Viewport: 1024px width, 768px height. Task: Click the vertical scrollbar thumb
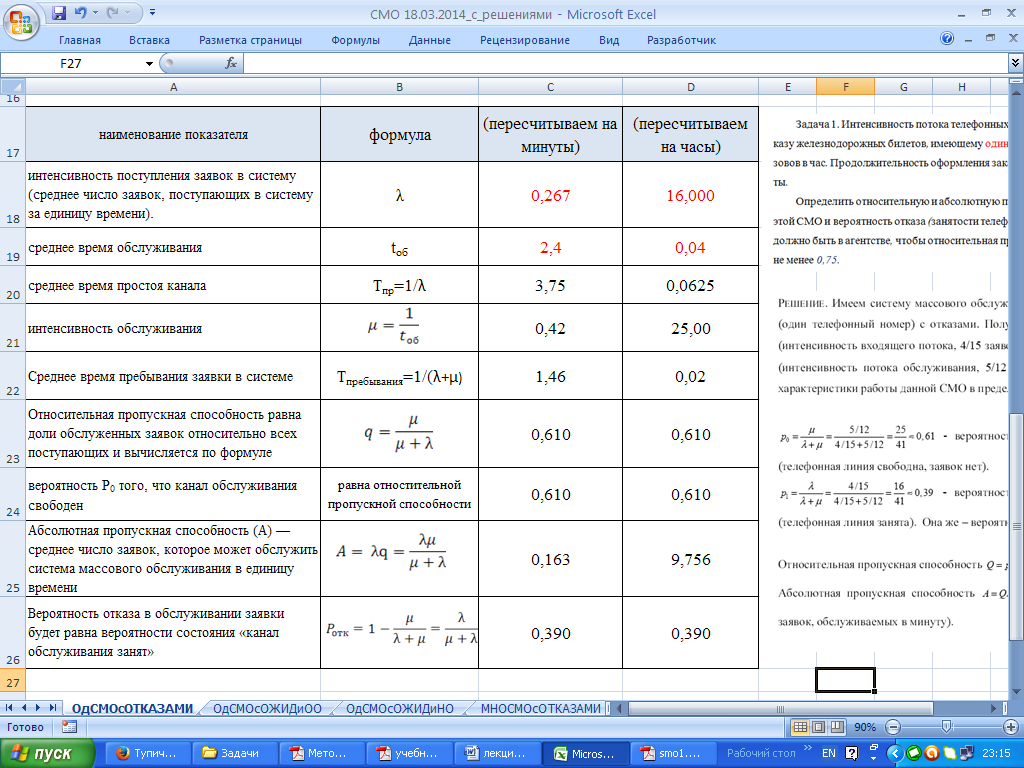pos(1016,526)
